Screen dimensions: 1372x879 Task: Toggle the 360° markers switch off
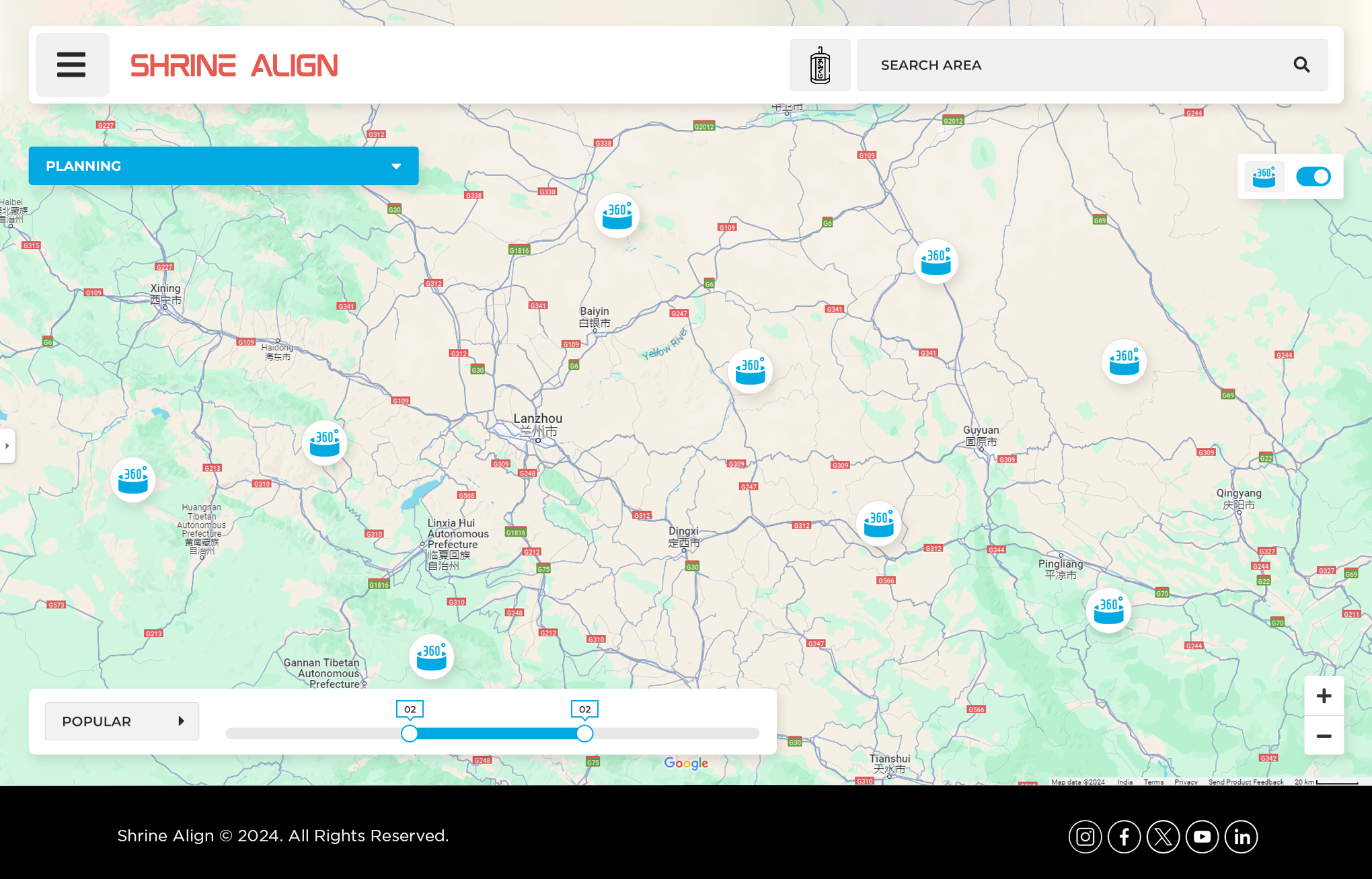pyautogui.click(x=1313, y=177)
